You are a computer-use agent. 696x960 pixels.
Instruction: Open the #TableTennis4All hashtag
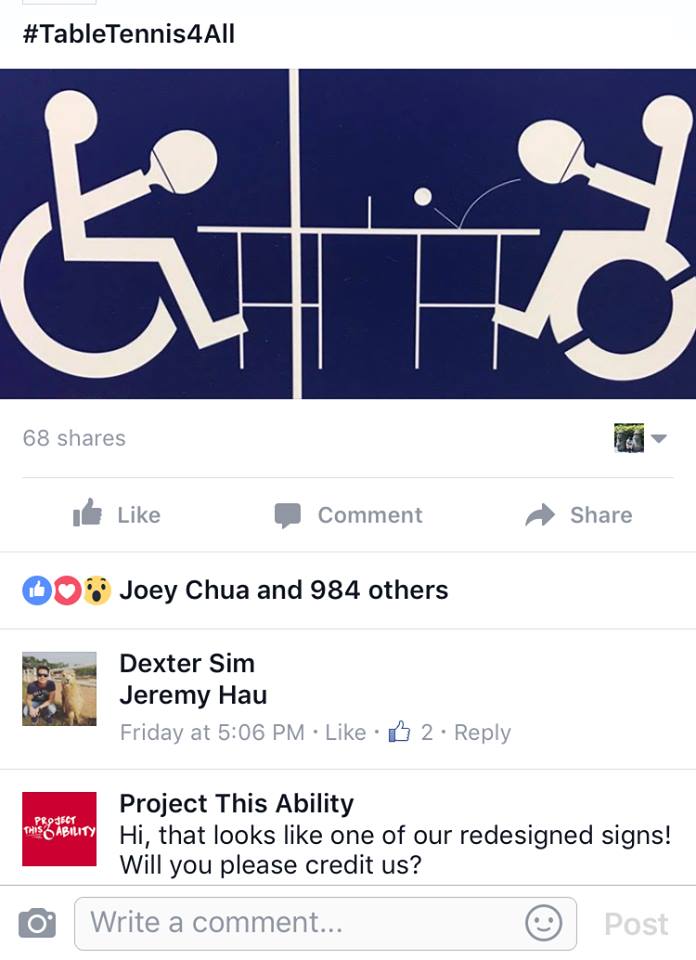(129, 33)
